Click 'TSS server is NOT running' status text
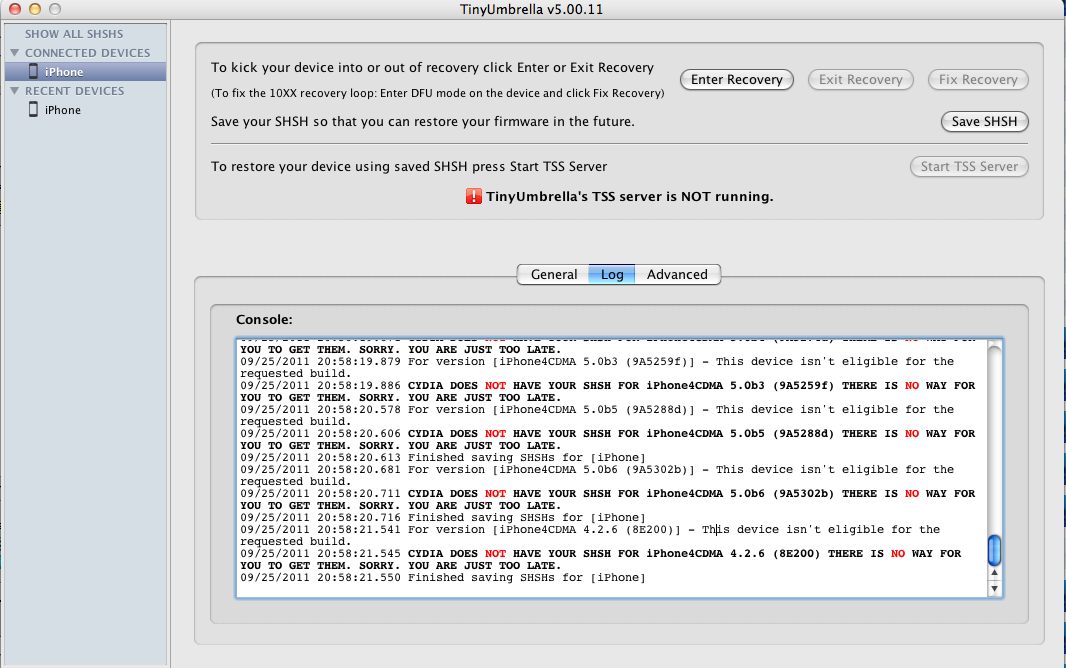 (x=630, y=196)
